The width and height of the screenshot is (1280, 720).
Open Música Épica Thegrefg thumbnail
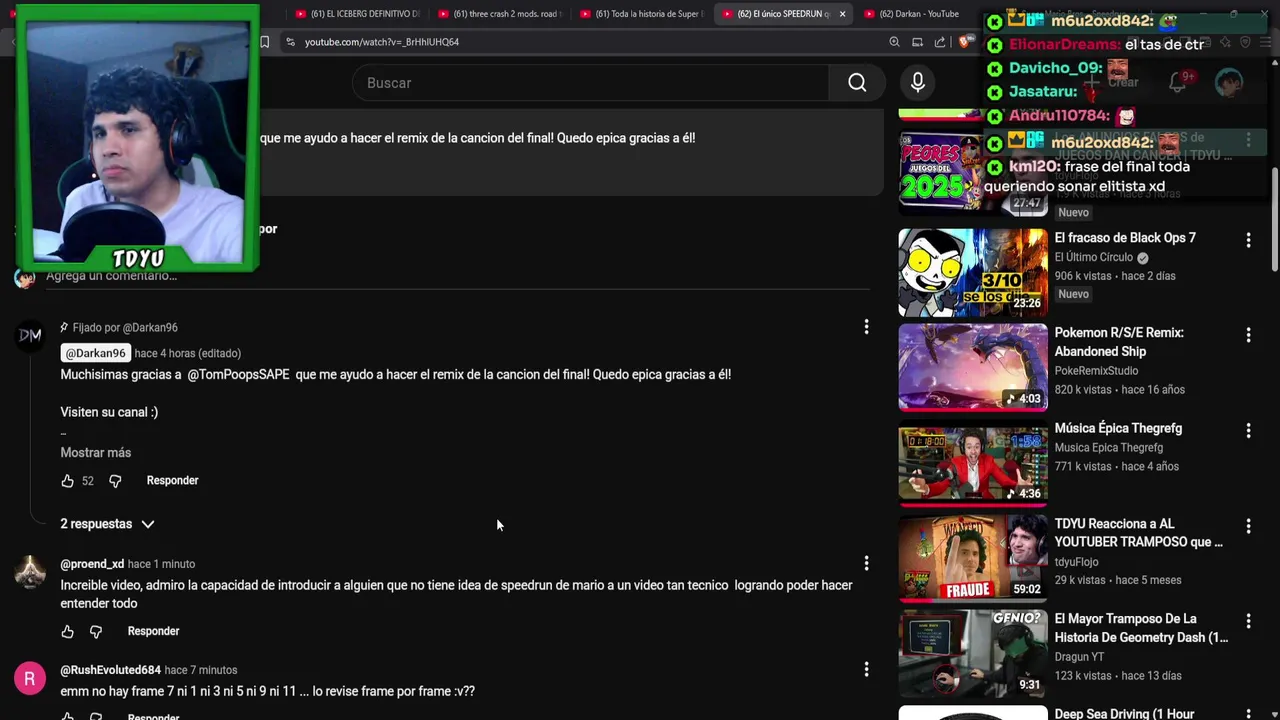(x=973, y=463)
